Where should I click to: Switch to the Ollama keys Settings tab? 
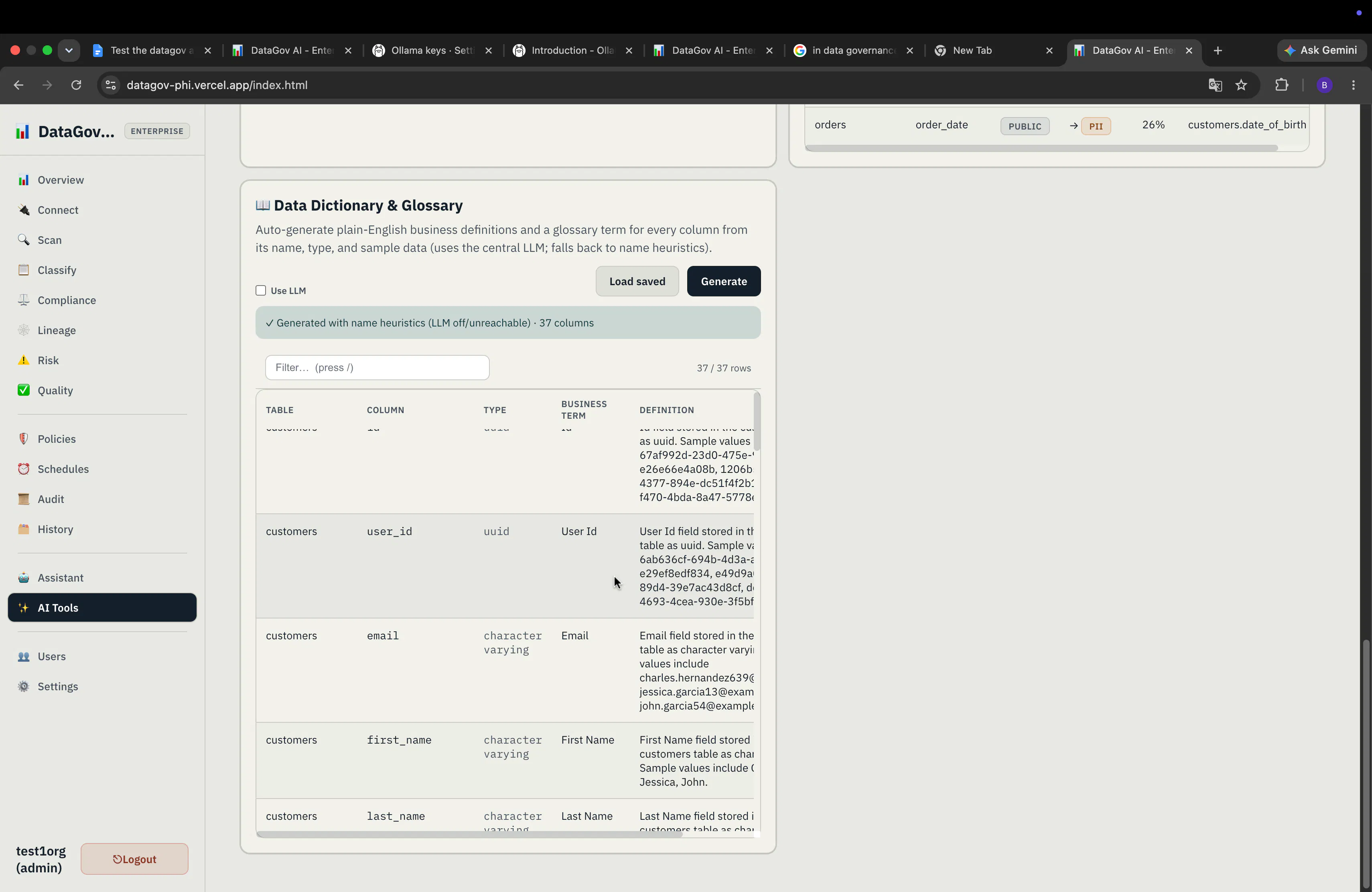[432, 51]
